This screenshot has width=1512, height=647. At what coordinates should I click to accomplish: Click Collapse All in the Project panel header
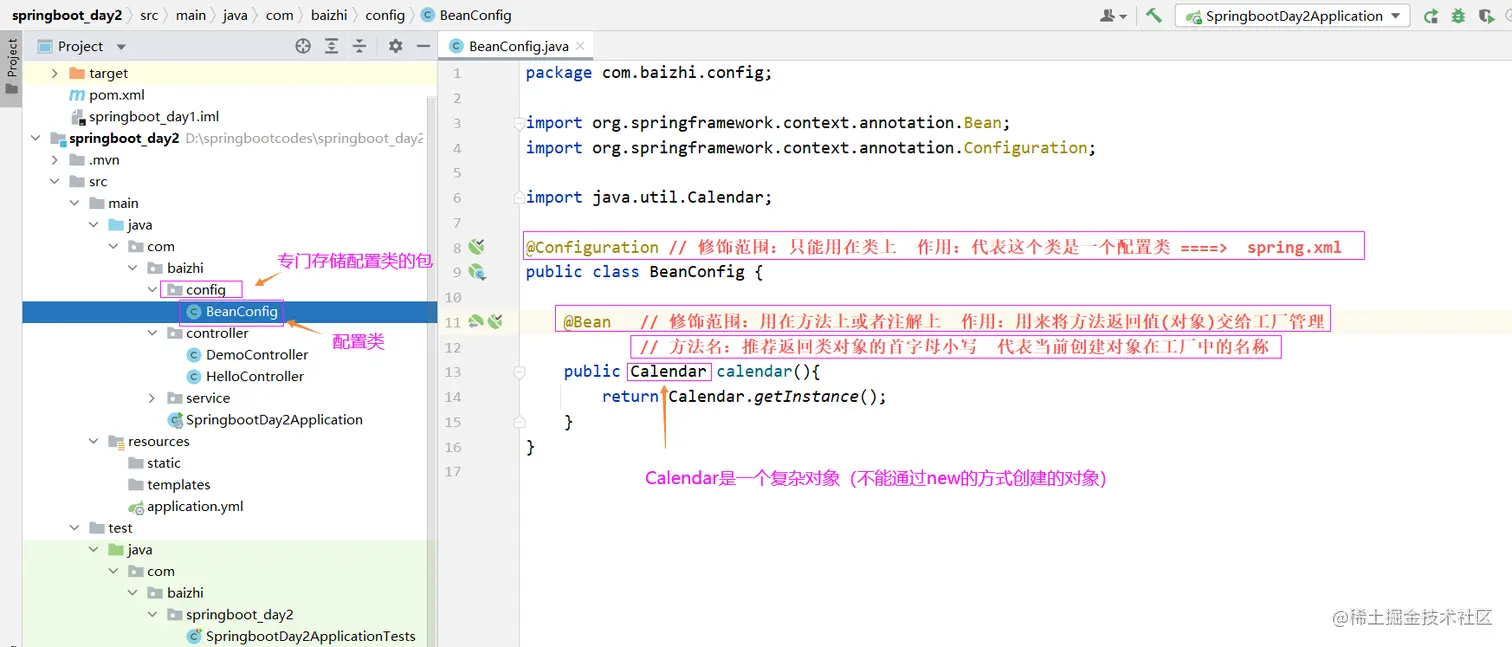(359, 46)
